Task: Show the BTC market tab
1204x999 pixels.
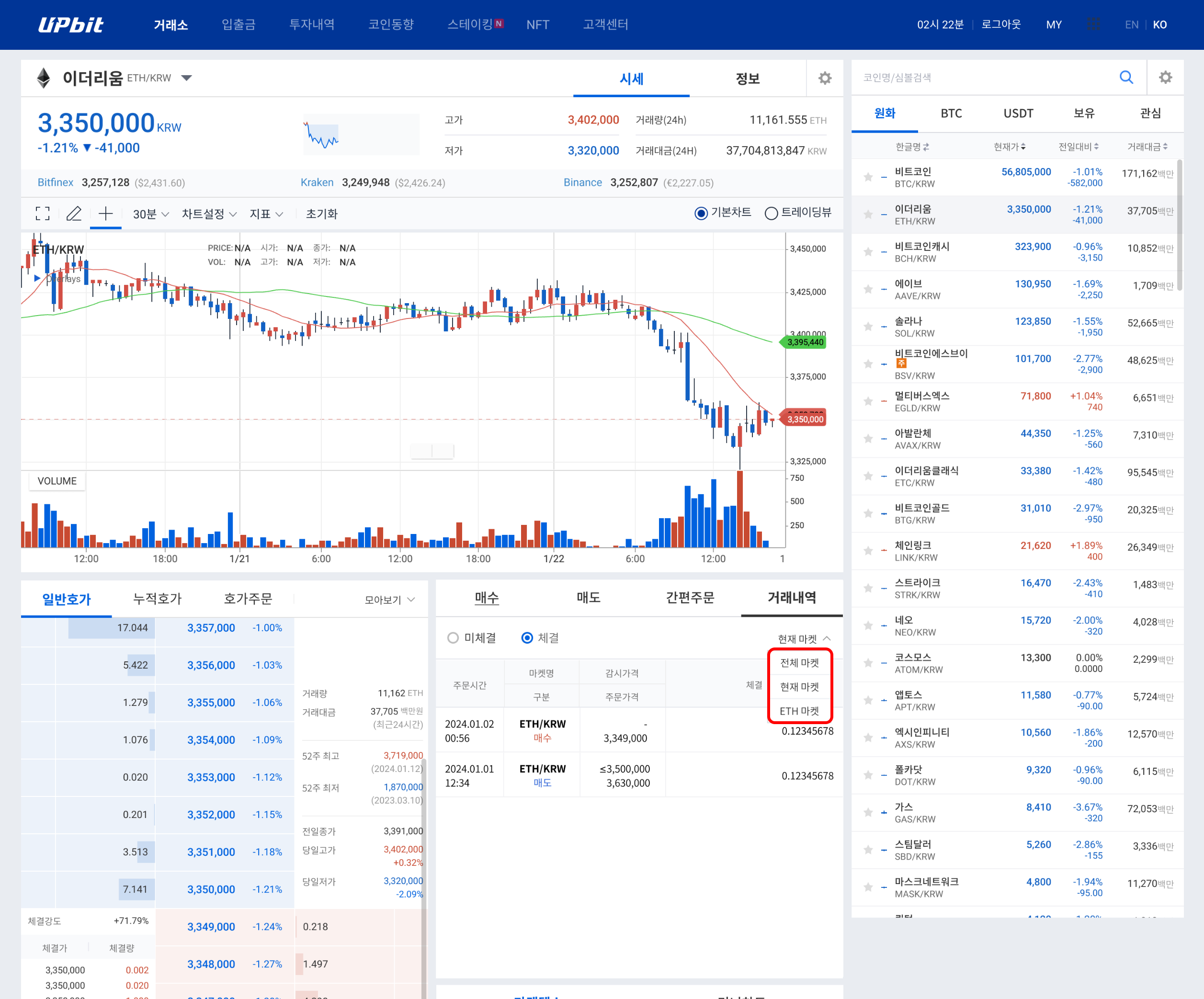Action: click(951, 114)
